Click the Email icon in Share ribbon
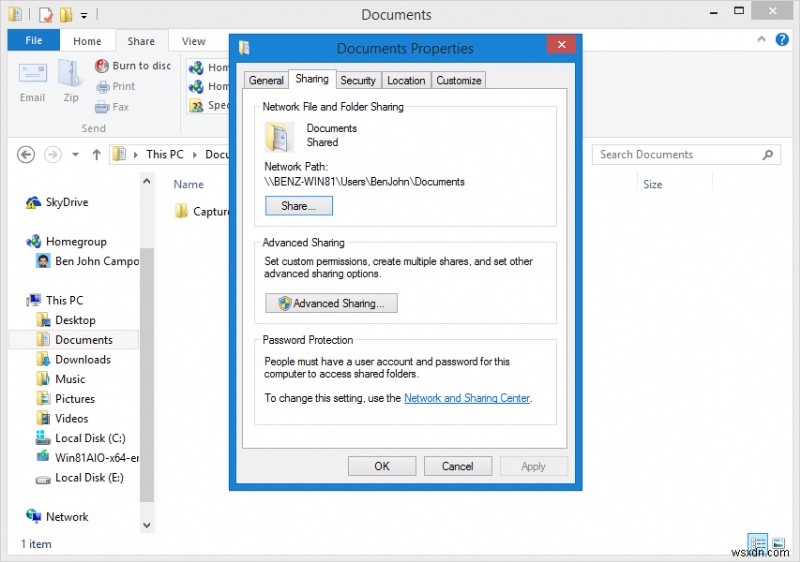 (33, 82)
